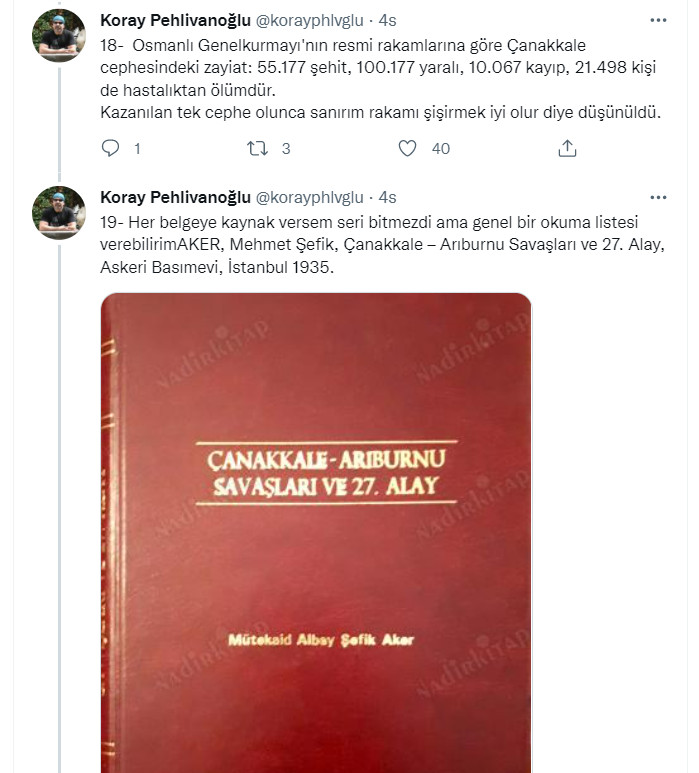Click the retweet count showing 3
Viewport: 699px width, 773px height.
point(286,149)
